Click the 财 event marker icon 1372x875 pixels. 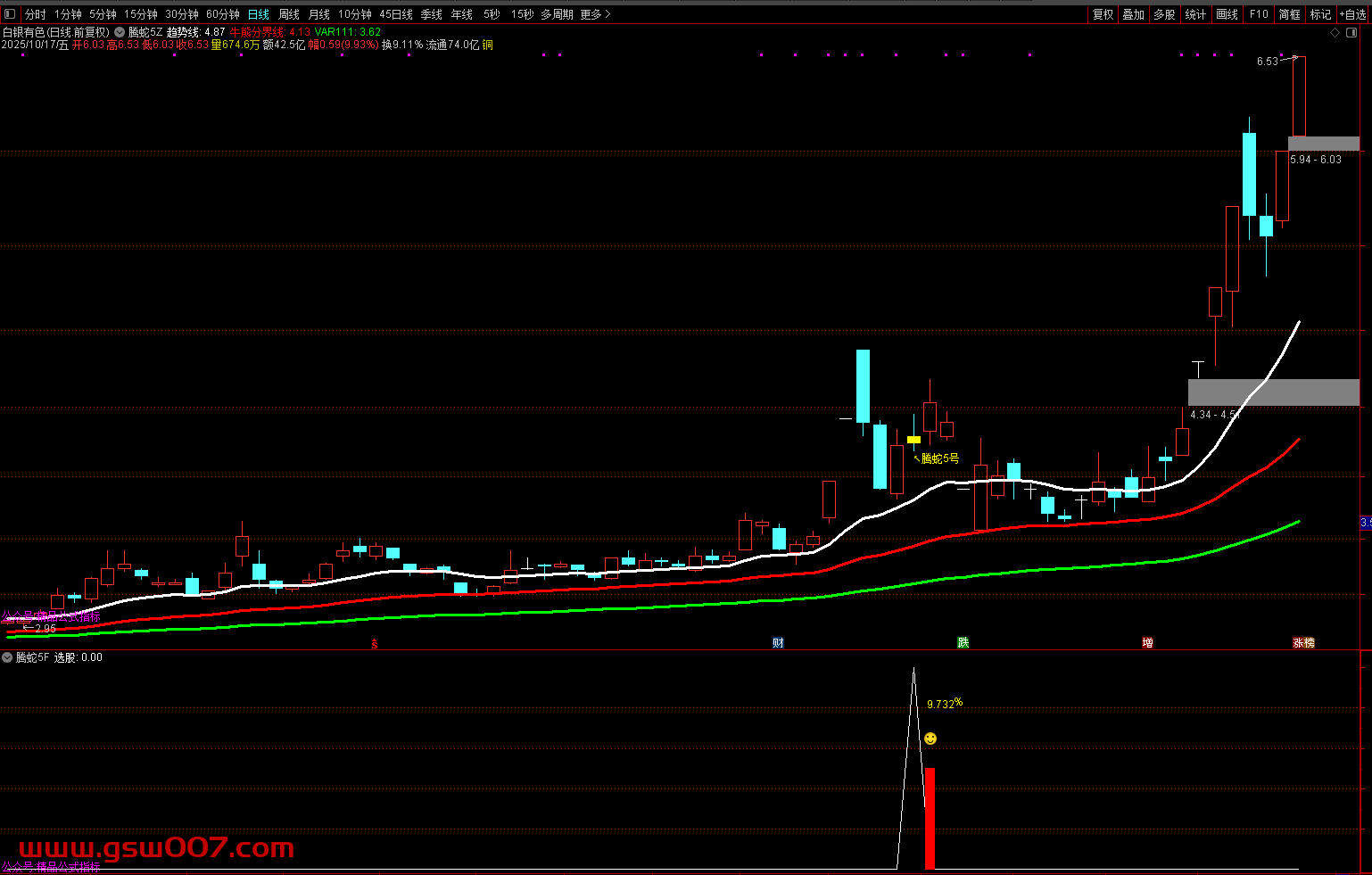tap(778, 643)
